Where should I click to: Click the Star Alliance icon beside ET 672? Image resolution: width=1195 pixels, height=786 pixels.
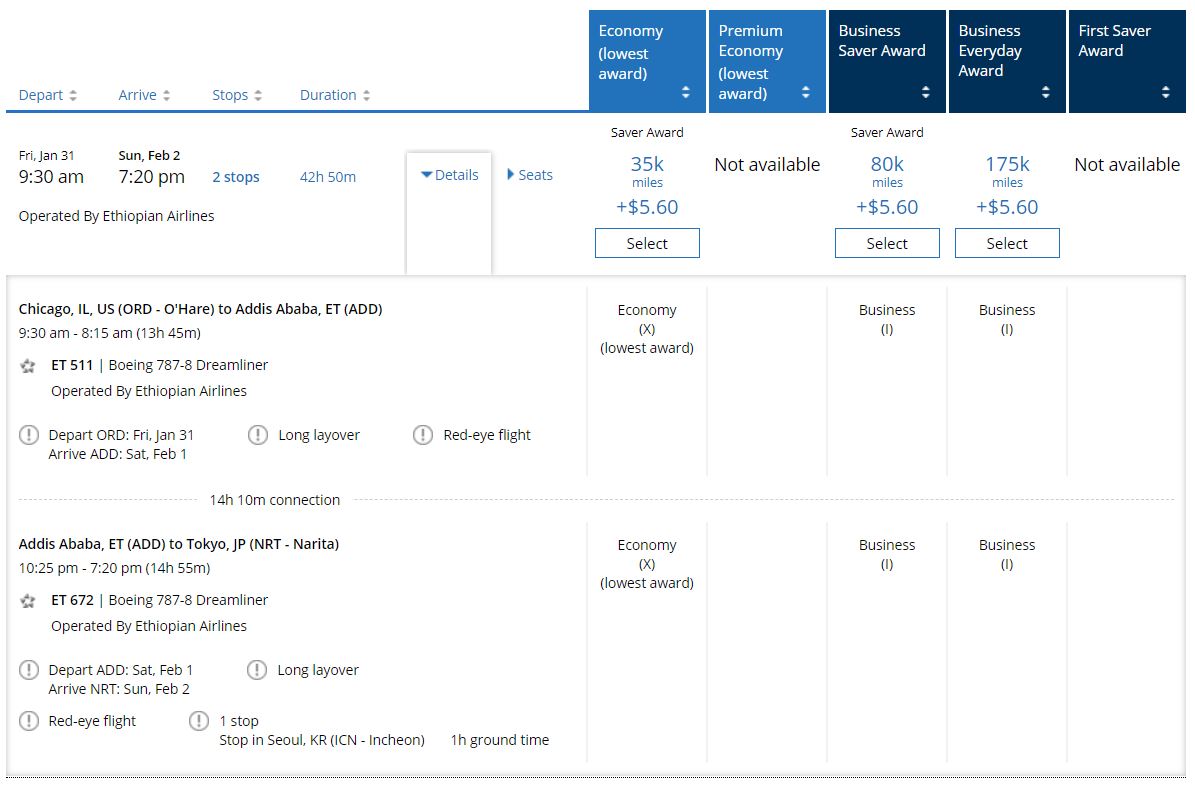point(28,601)
